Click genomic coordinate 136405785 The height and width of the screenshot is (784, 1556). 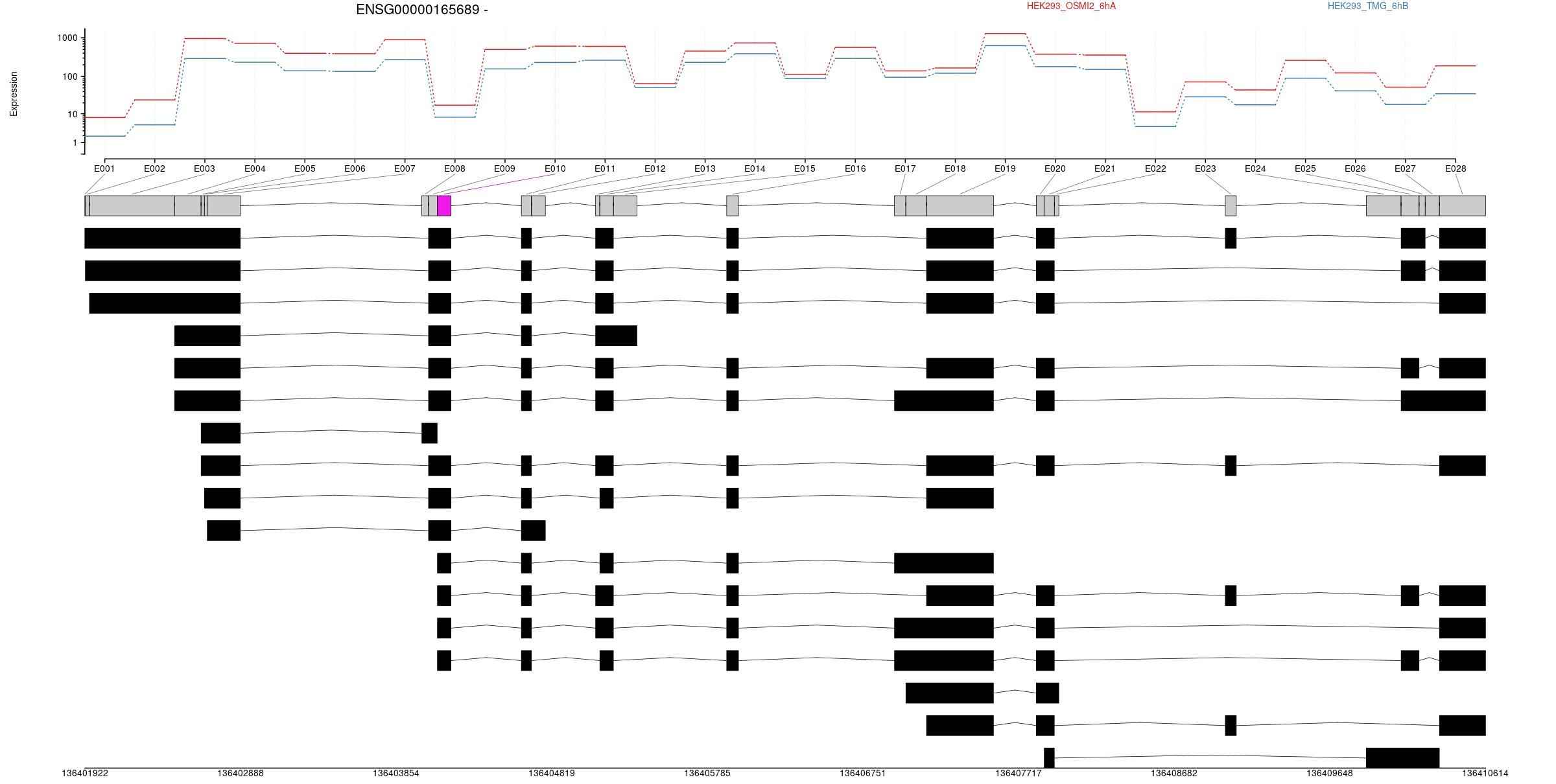pos(707,773)
